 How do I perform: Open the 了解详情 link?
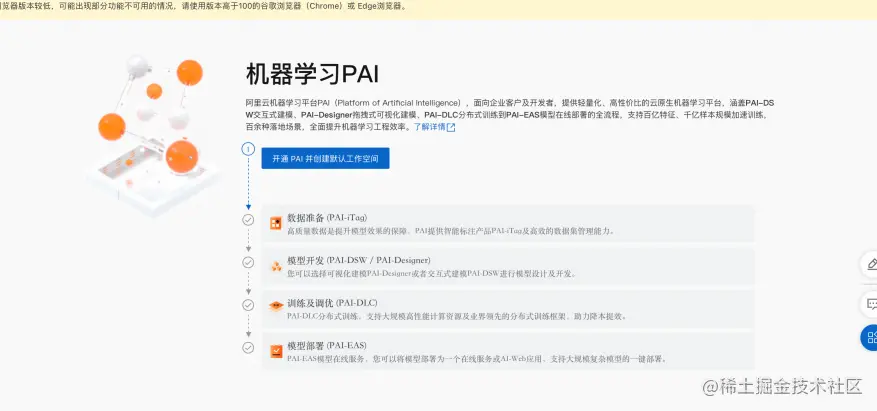pos(430,127)
